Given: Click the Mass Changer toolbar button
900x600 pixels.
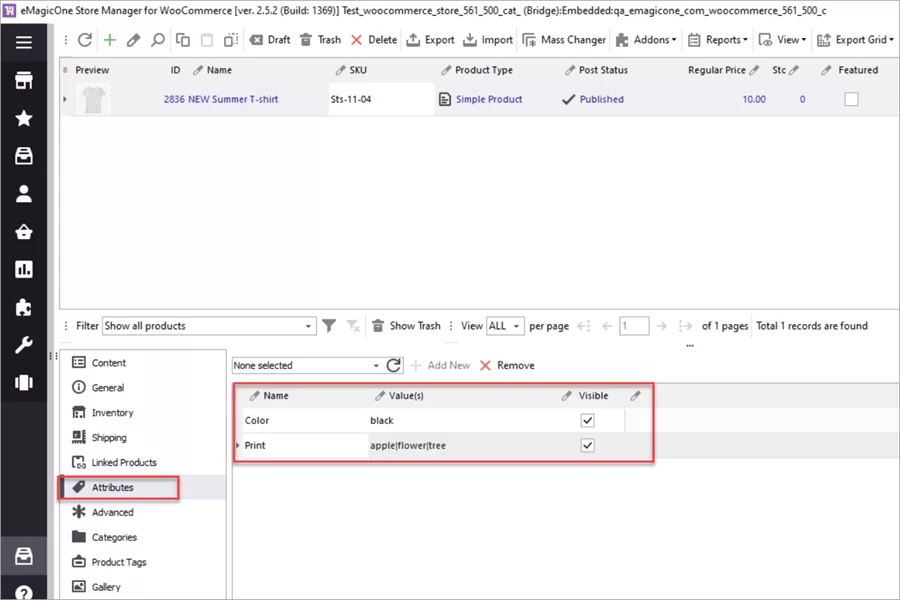Looking at the screenshot, I should click(x=564, y=41).
